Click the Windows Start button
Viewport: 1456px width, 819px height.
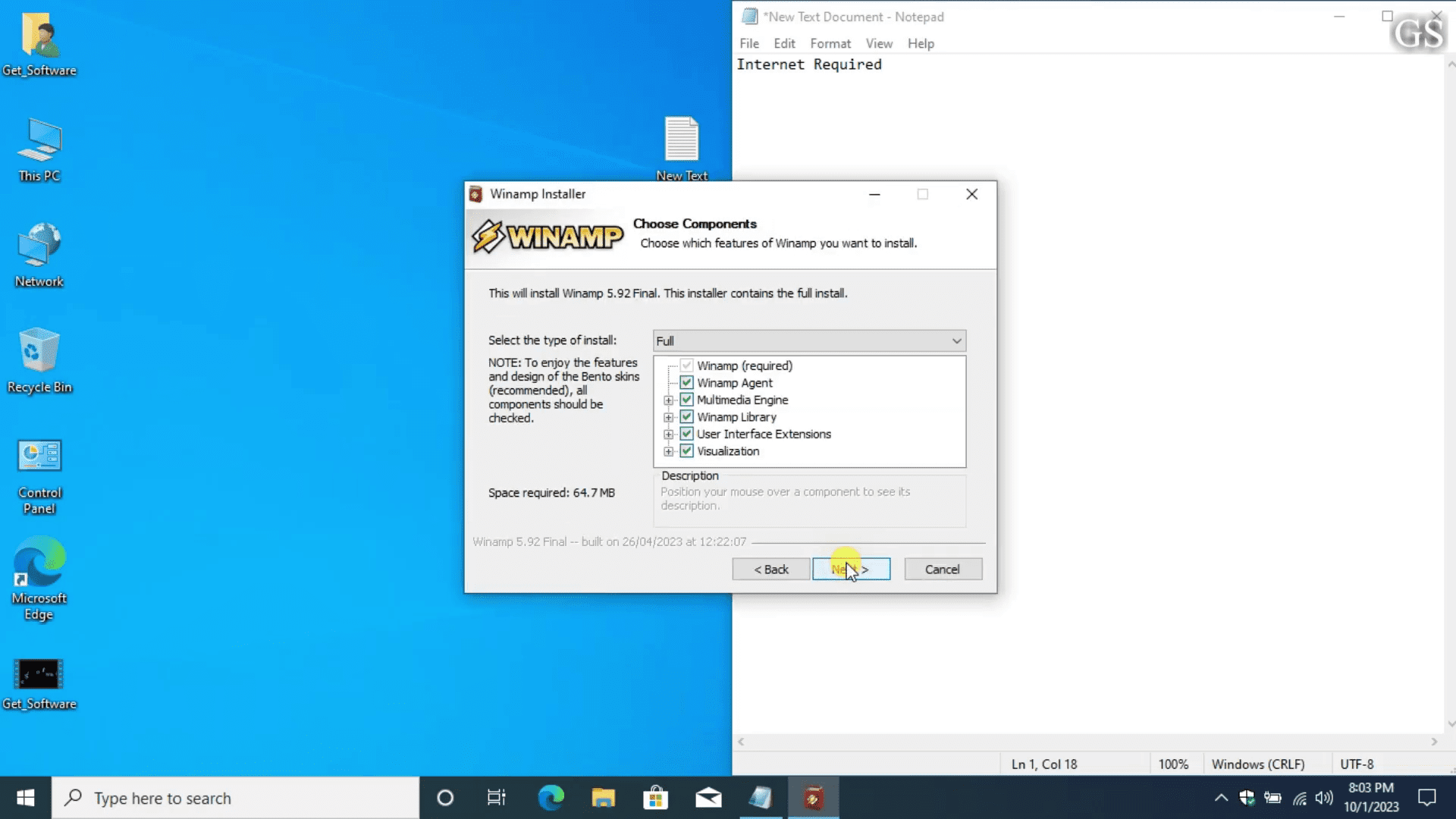pos(25,798)
